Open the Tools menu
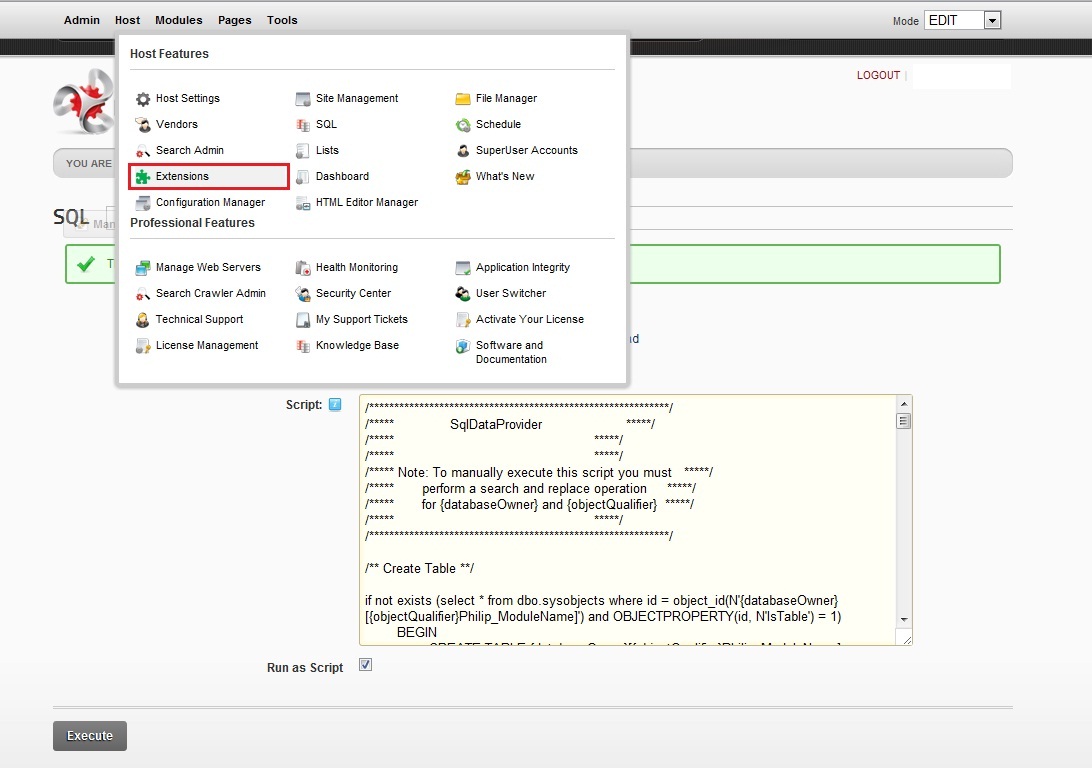The image size is (1092, 768). pyautogui.click(x=282, y=19)
